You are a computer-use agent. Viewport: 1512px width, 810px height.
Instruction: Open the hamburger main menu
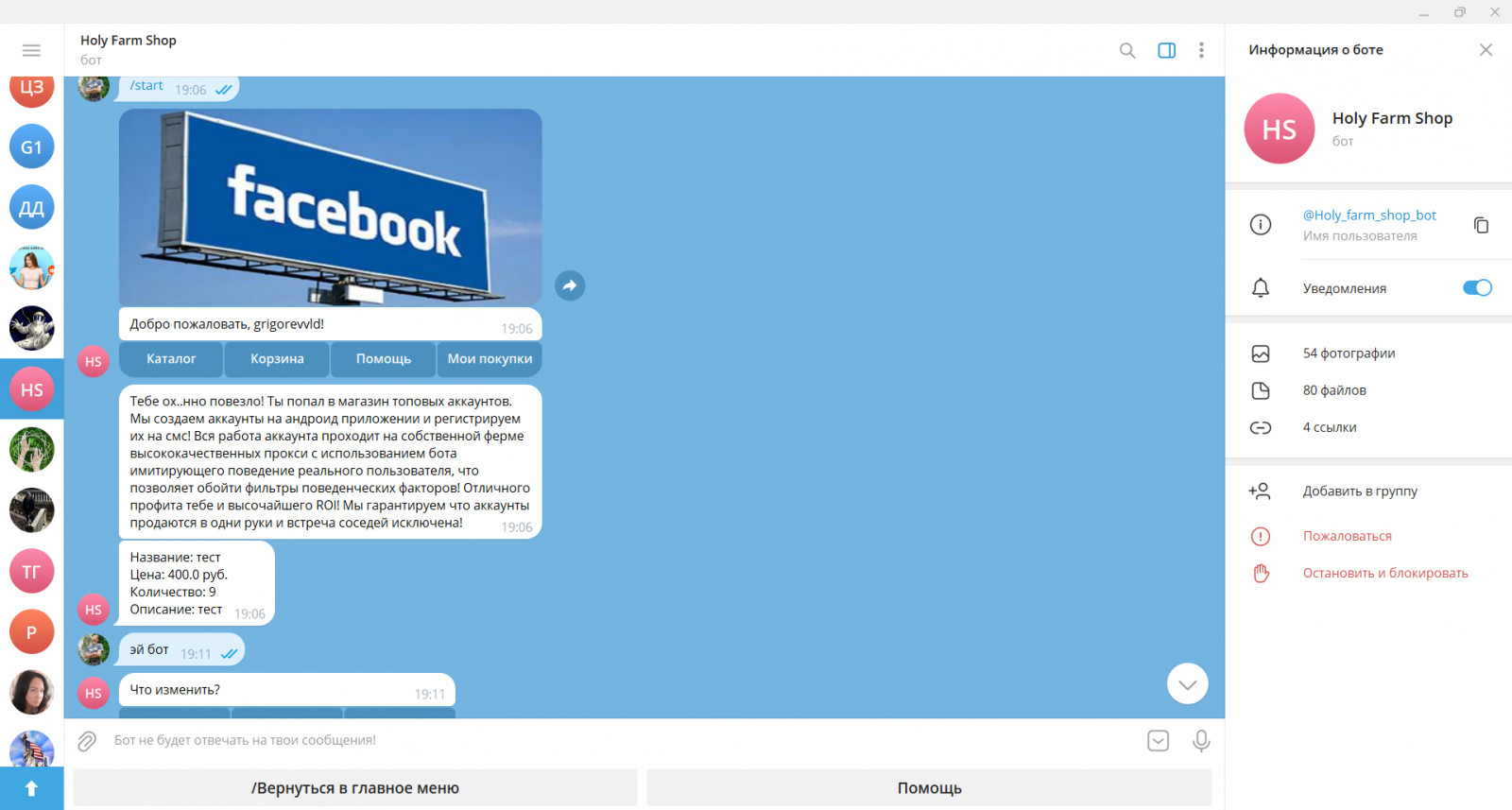pos(31,50)
